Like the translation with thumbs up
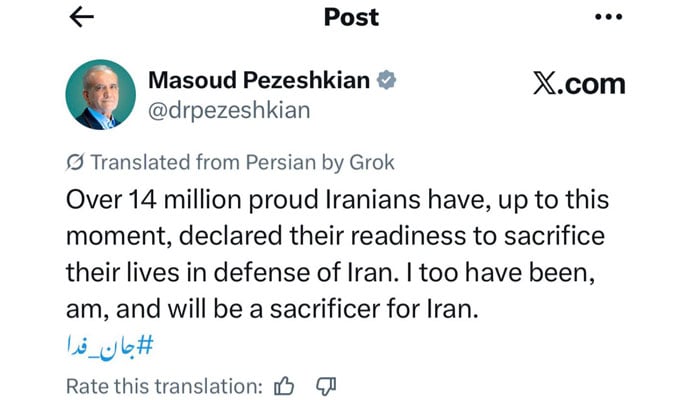The image size is (700, 400). click(x=285, y=385)
